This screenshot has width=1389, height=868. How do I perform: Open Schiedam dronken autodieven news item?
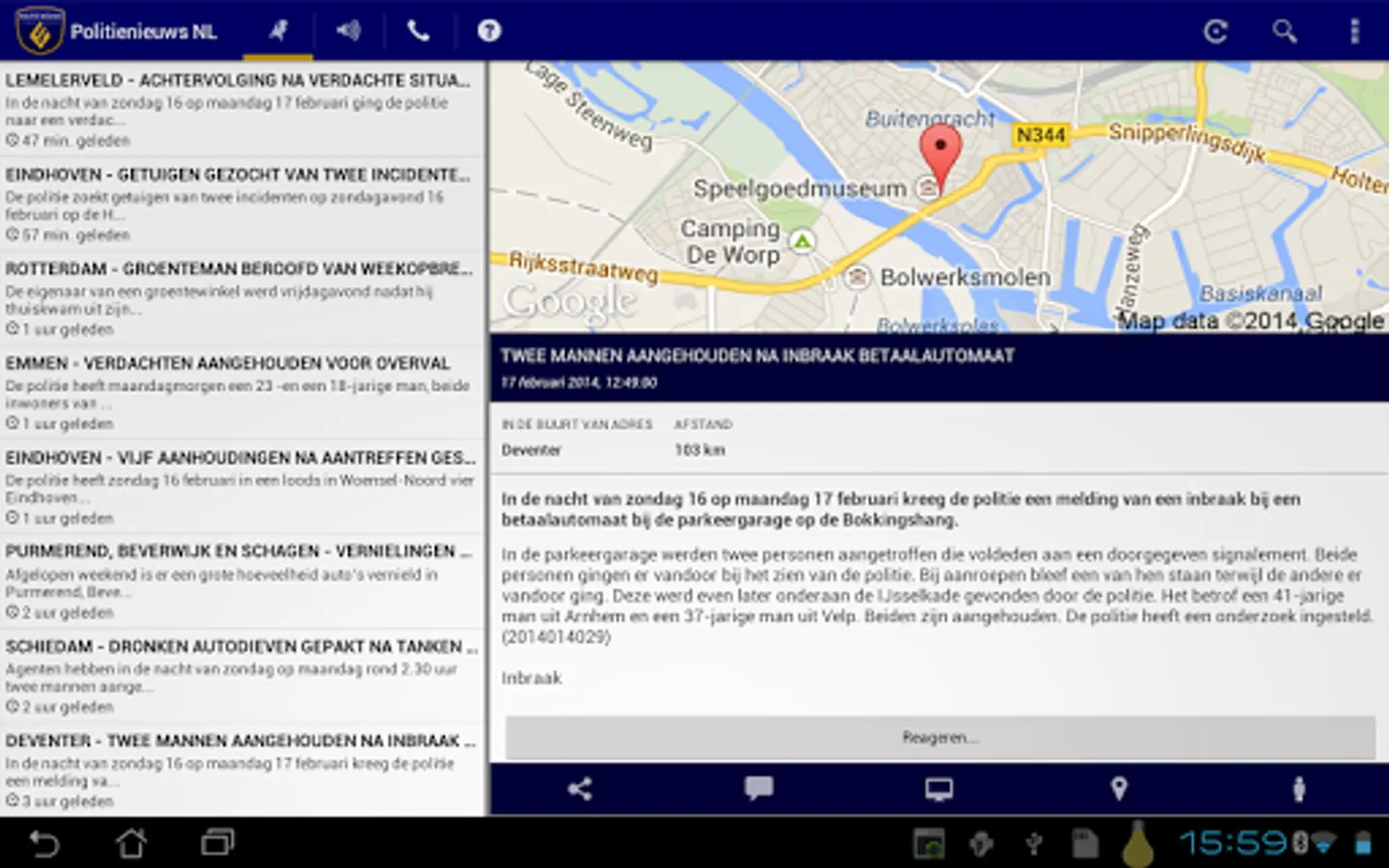241,676
